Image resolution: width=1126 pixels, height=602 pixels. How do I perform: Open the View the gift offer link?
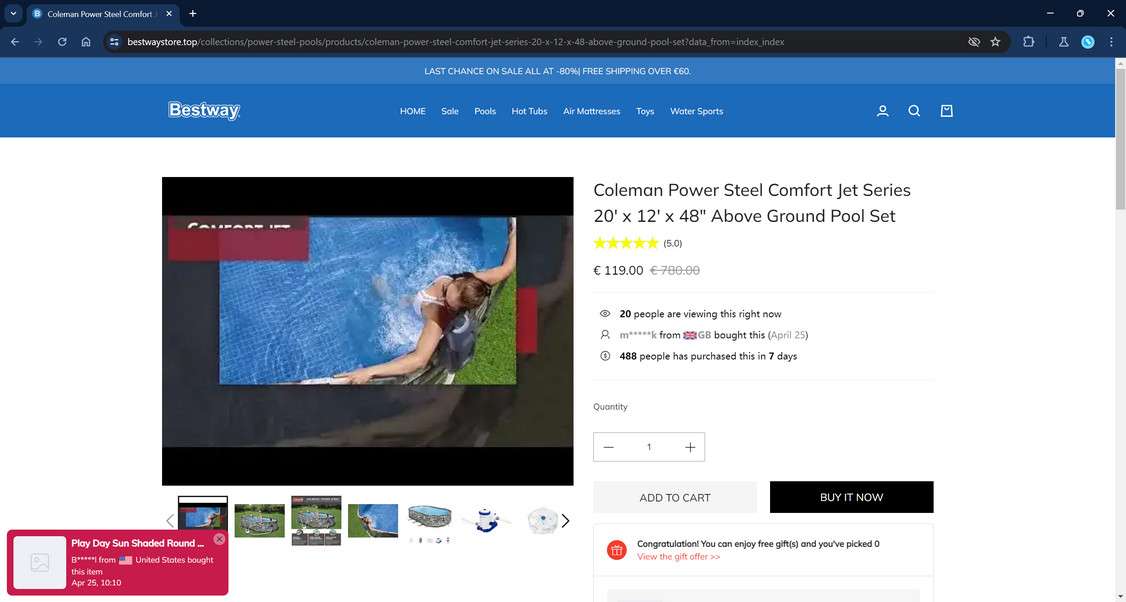679,557
